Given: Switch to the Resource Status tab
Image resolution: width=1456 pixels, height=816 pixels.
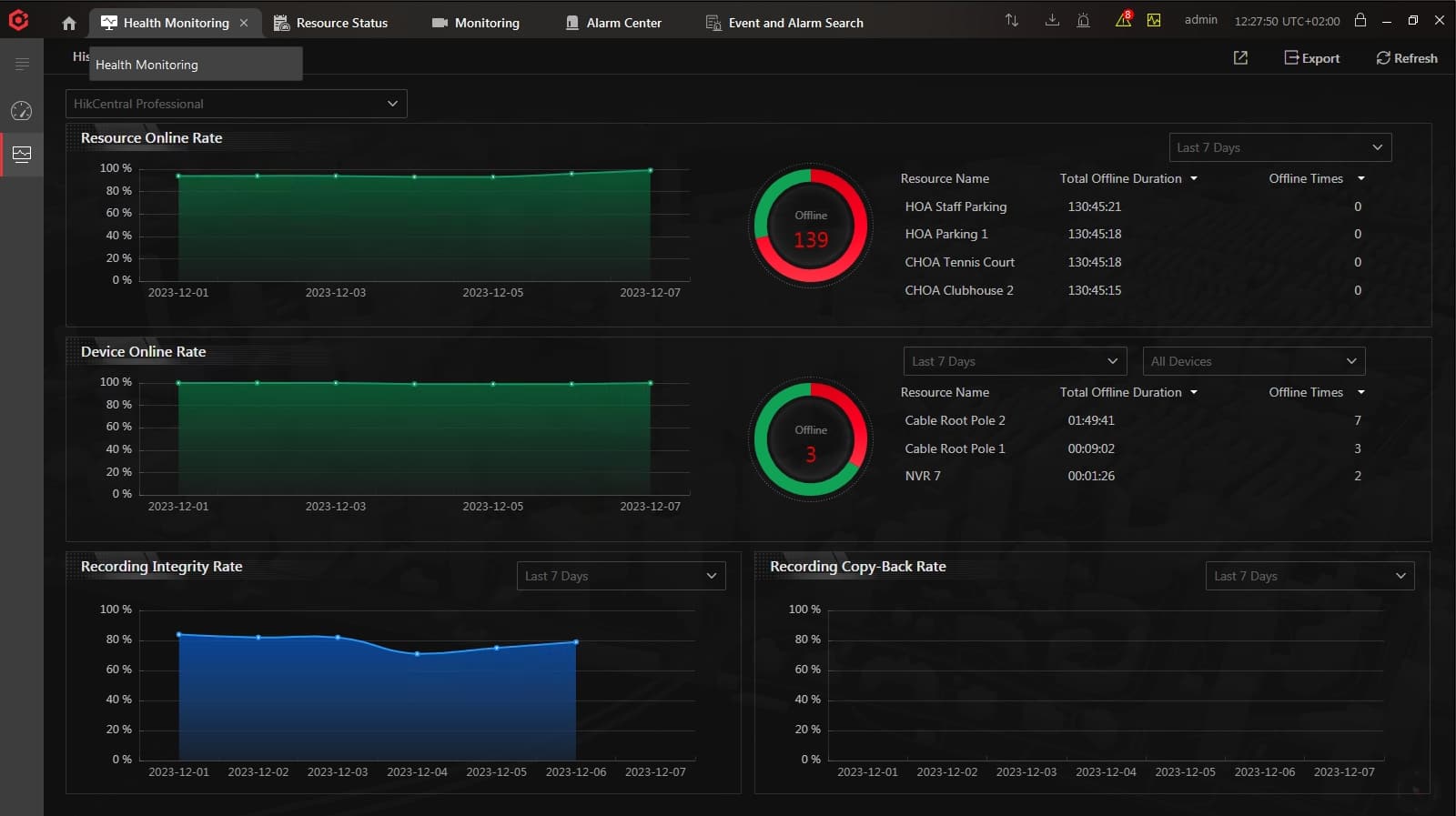Looking at the screenshot, I should pos(331,23).
